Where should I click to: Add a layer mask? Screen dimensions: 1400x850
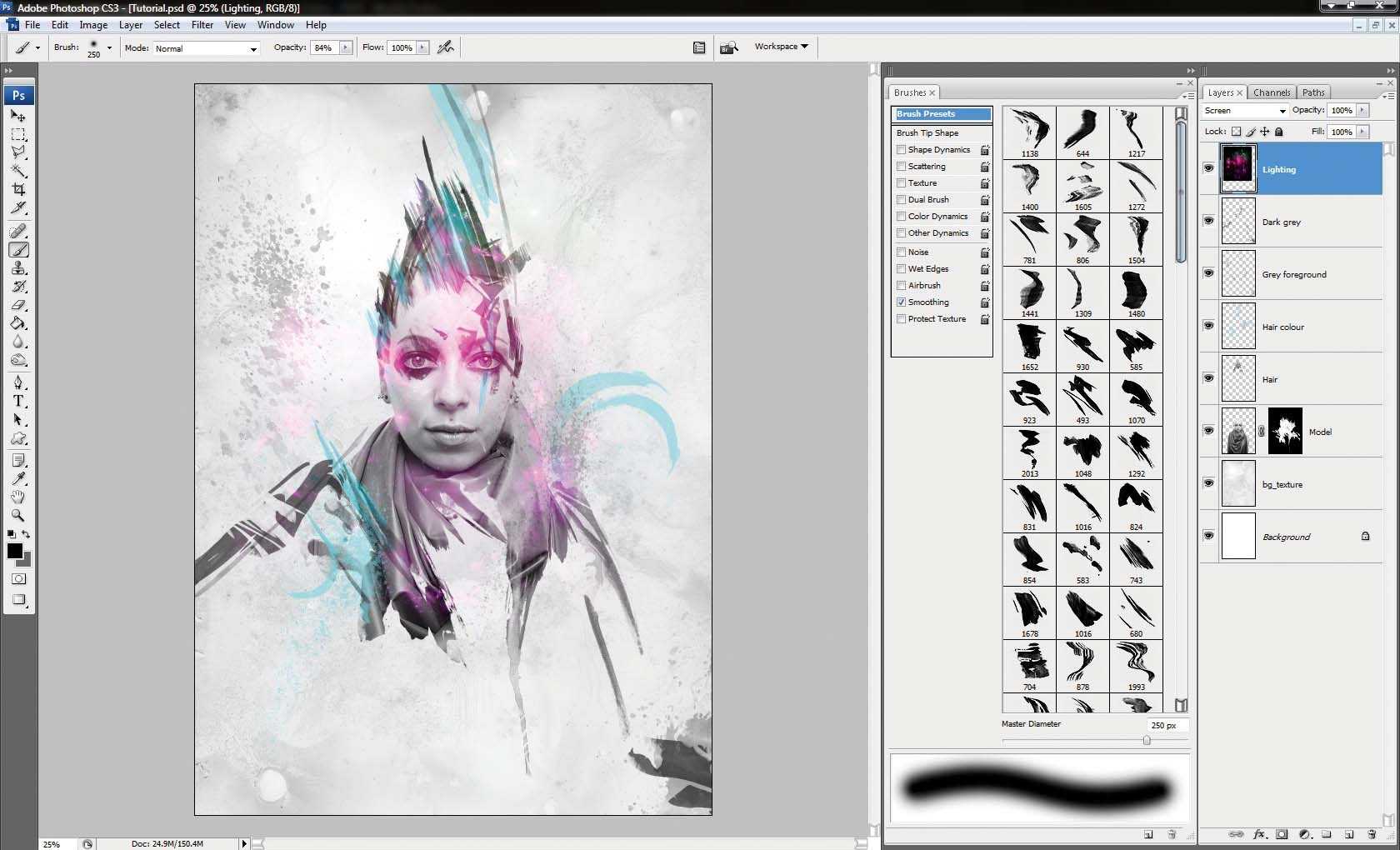click(x=1282, y=834)
